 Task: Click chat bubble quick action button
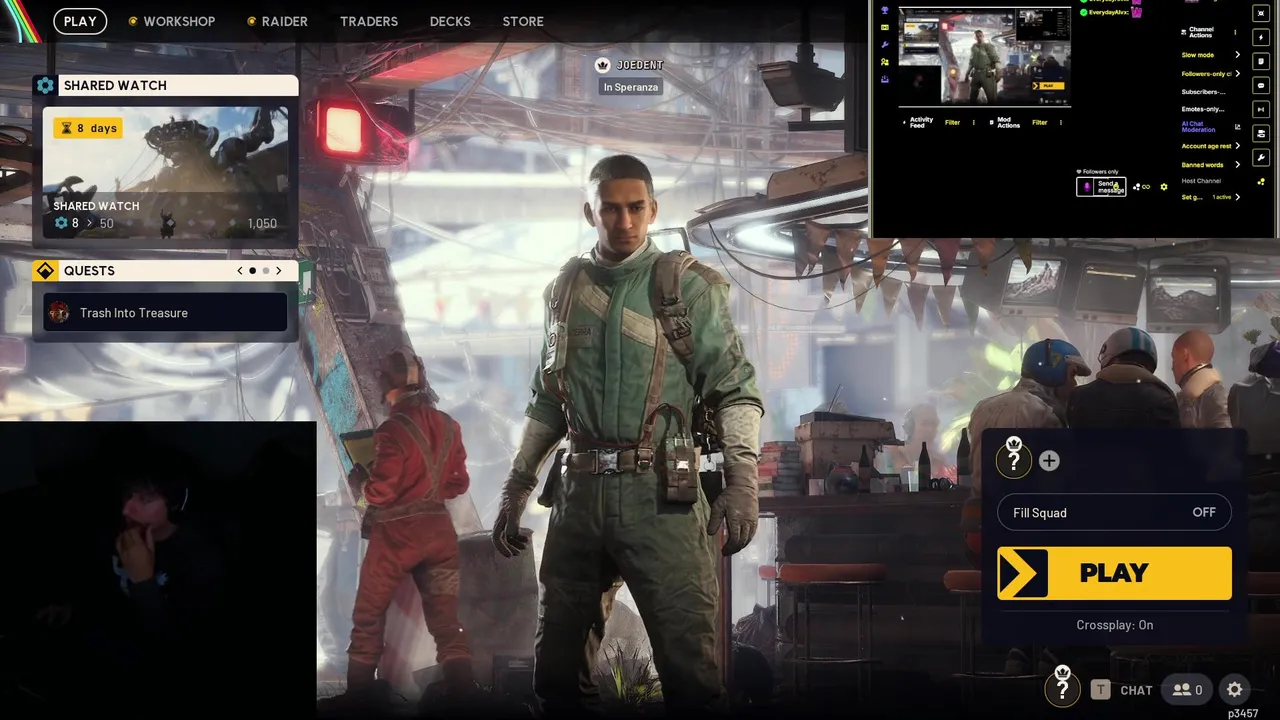(x=1261, y=86)
